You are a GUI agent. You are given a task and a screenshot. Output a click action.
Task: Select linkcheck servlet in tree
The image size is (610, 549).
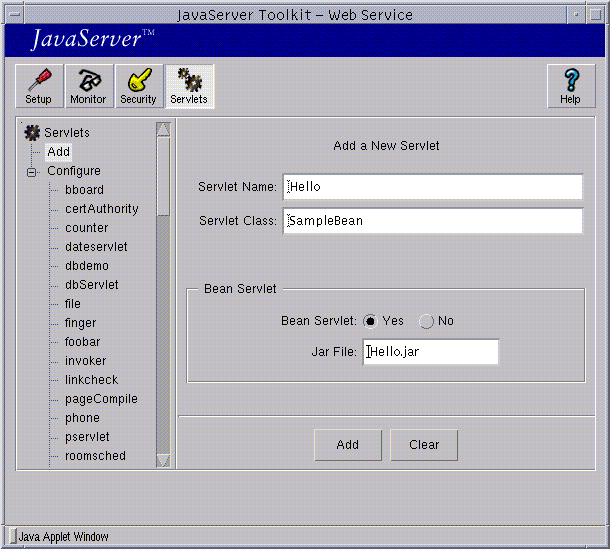[x=91, y=380]
